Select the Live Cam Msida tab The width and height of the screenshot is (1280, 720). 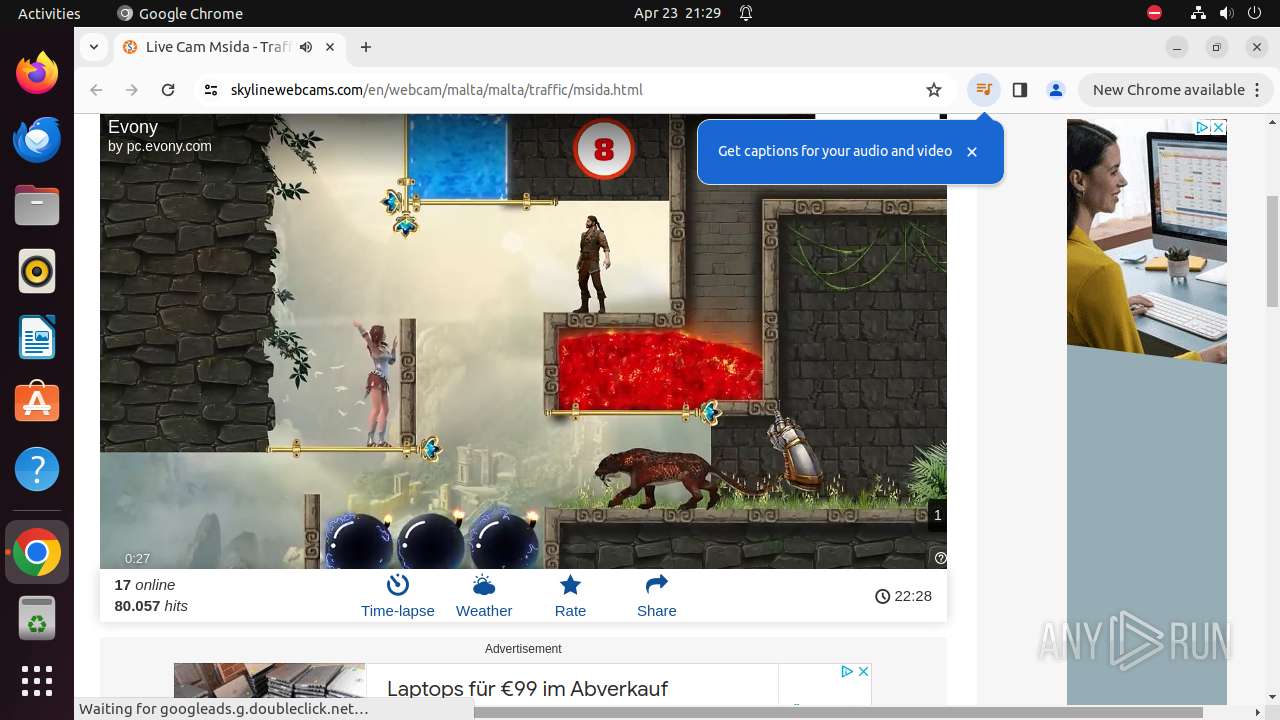coord(229,47)
